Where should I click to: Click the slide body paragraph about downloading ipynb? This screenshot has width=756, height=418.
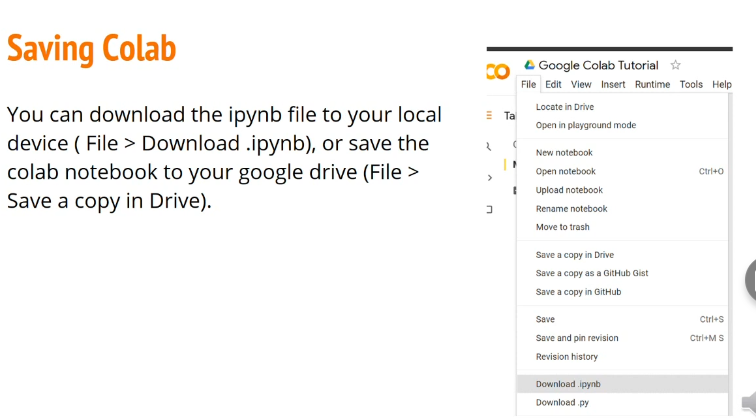click(224, 158)
